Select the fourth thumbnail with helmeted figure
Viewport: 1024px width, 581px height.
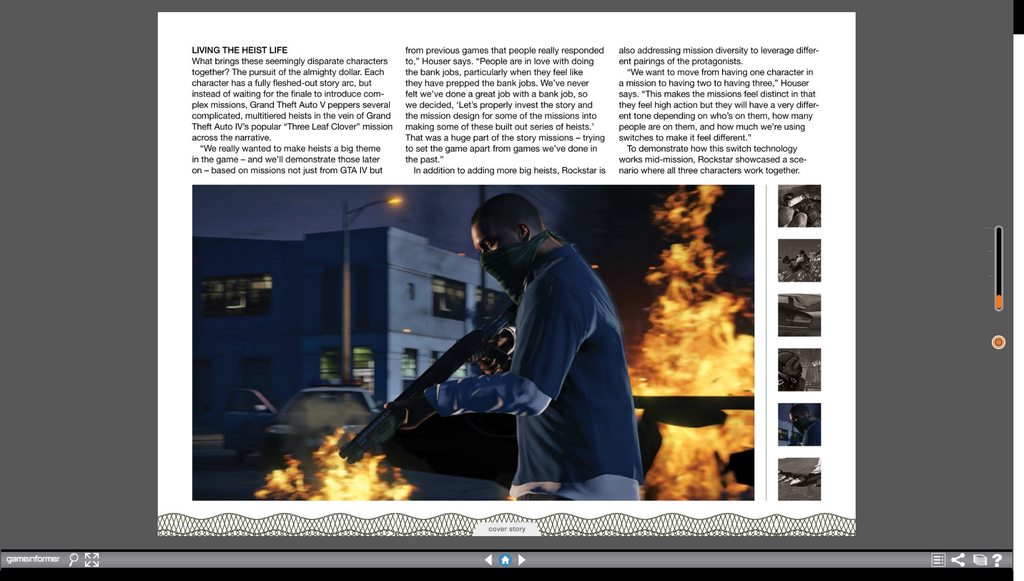(x=799, y=369)
